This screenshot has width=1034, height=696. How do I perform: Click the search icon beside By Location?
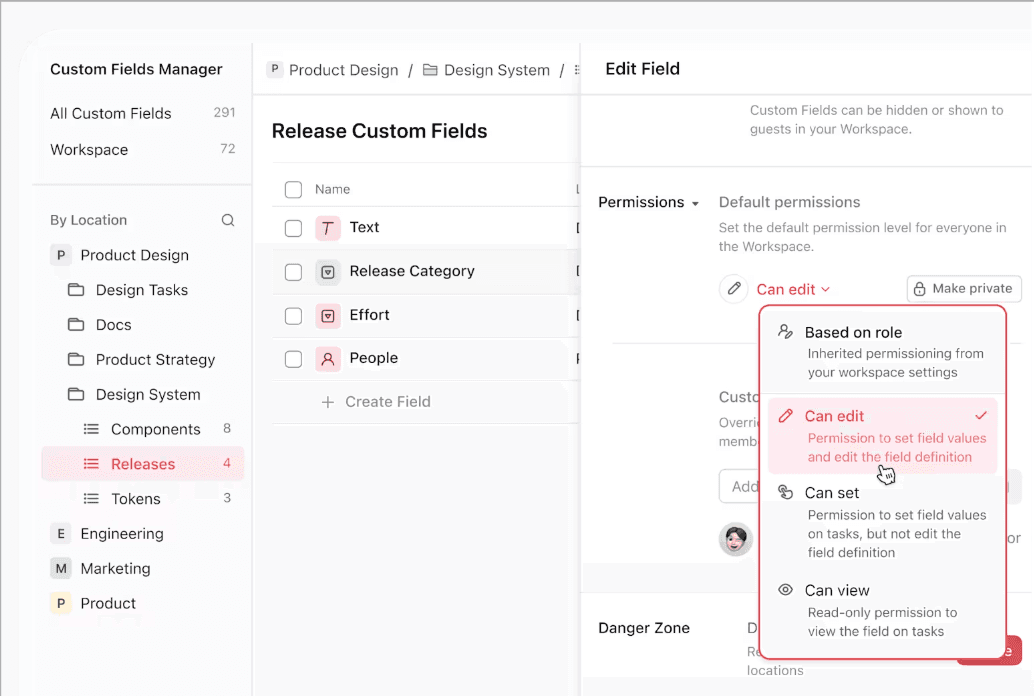pyautogui.click(x=228, y=220)
